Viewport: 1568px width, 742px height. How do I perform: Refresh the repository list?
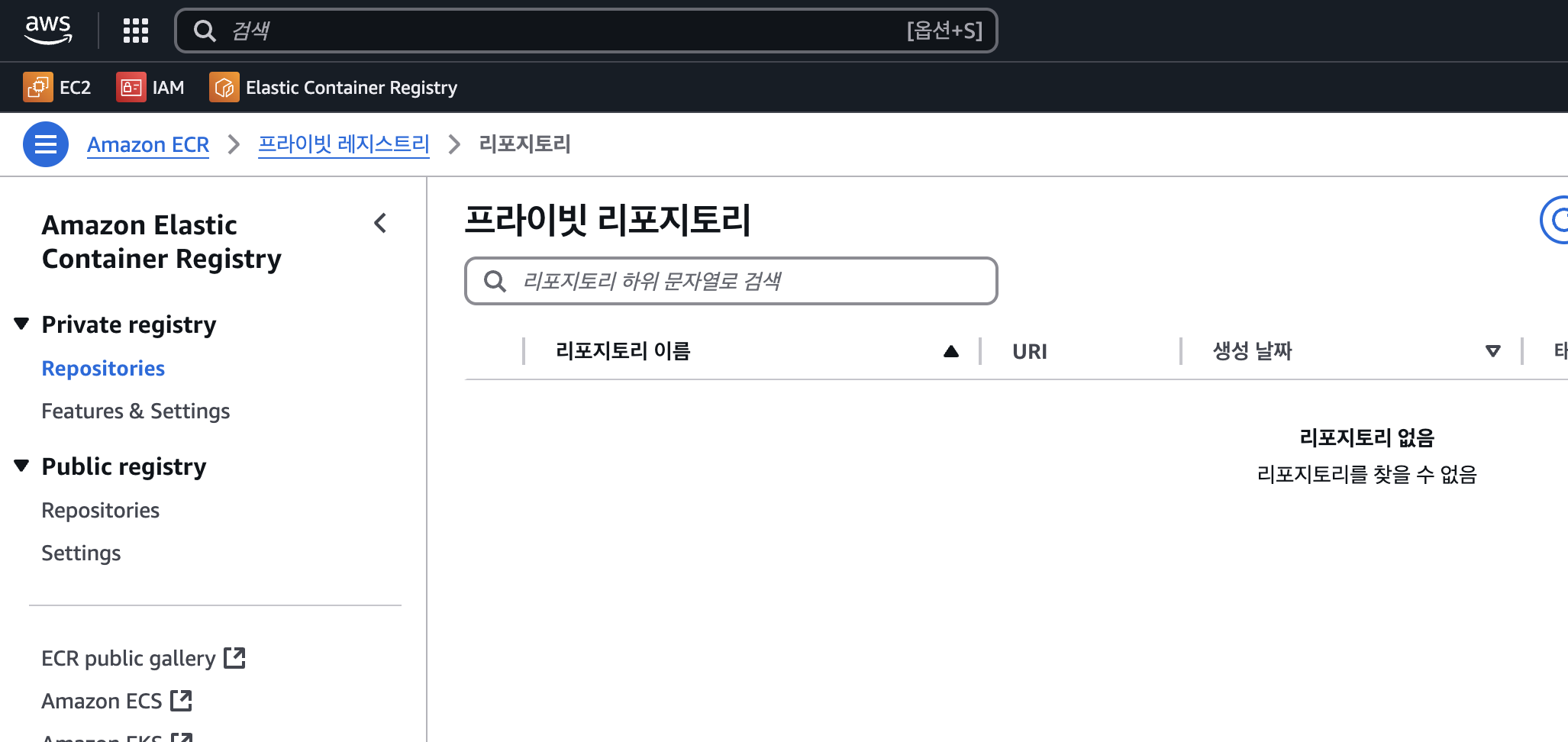[1556, 220]
